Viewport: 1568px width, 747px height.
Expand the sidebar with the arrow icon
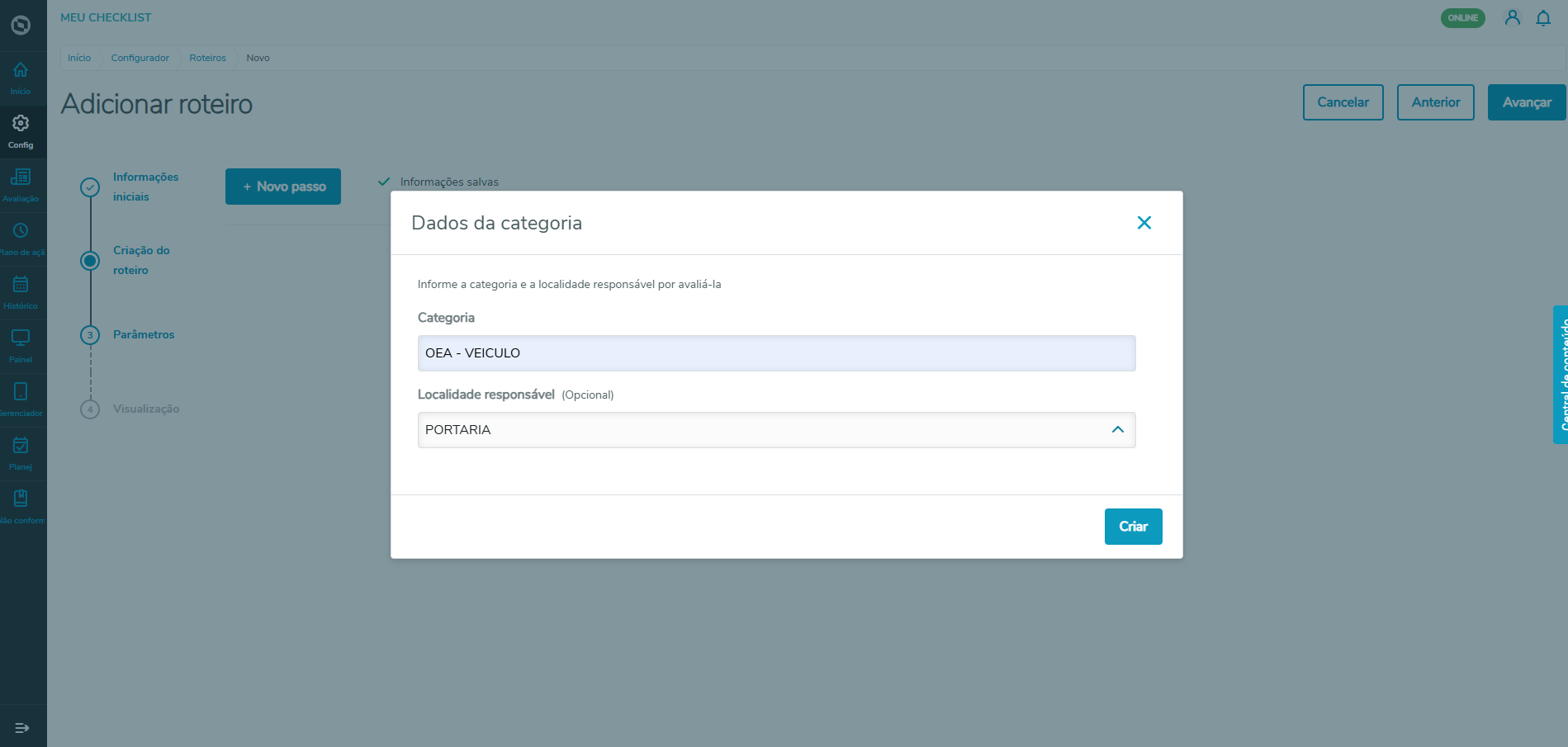(22, 728)
